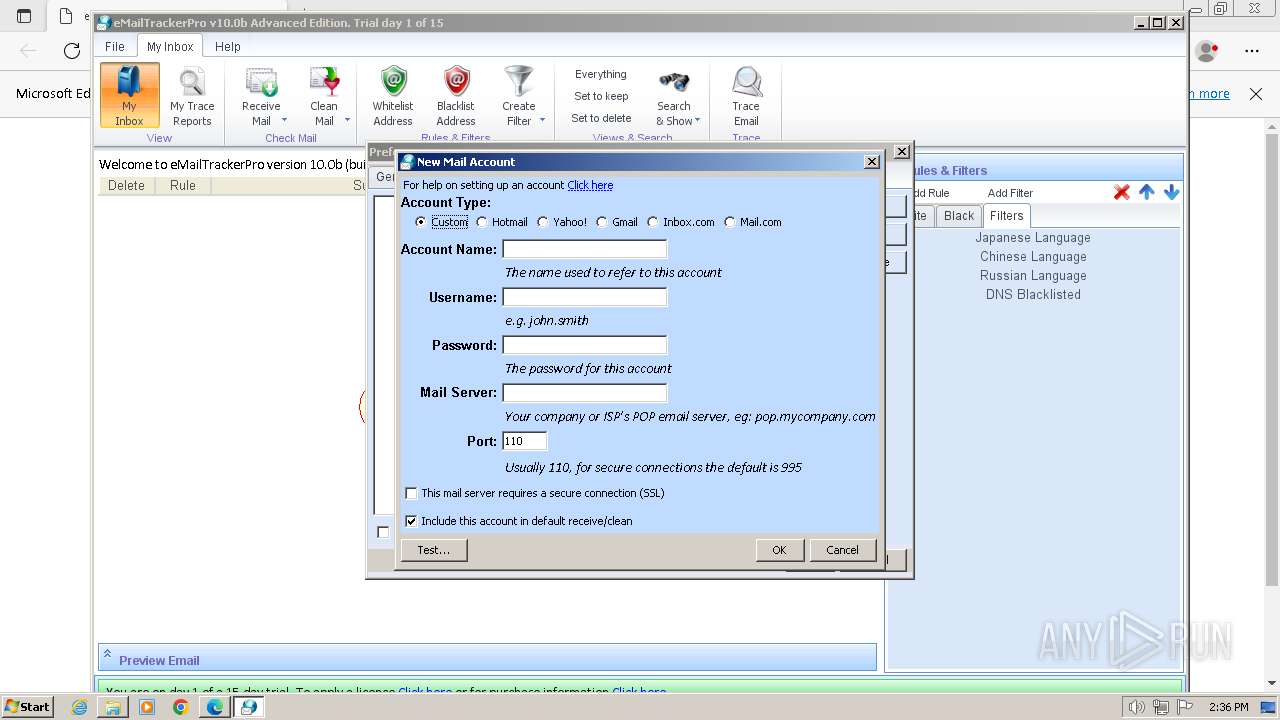Click the volume tray icon
This screenshot has width=1280, height=720.
(x=1137, y=707)
